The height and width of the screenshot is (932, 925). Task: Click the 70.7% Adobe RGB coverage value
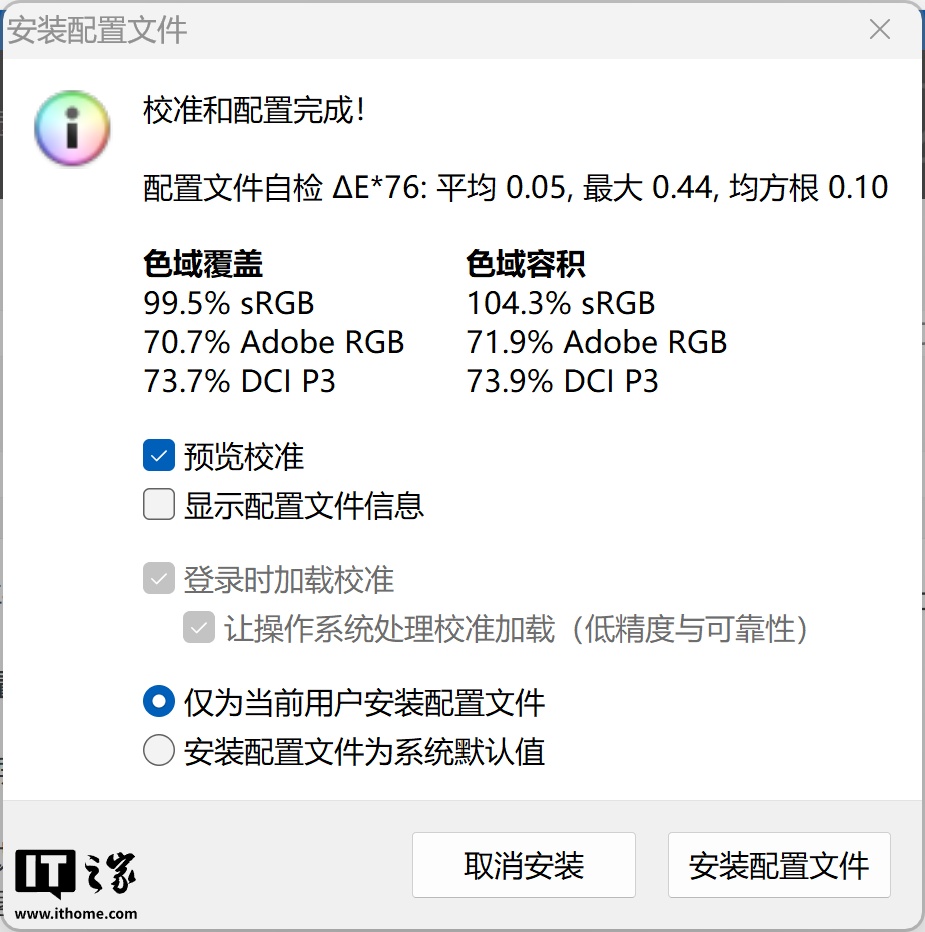coord(273,342)
